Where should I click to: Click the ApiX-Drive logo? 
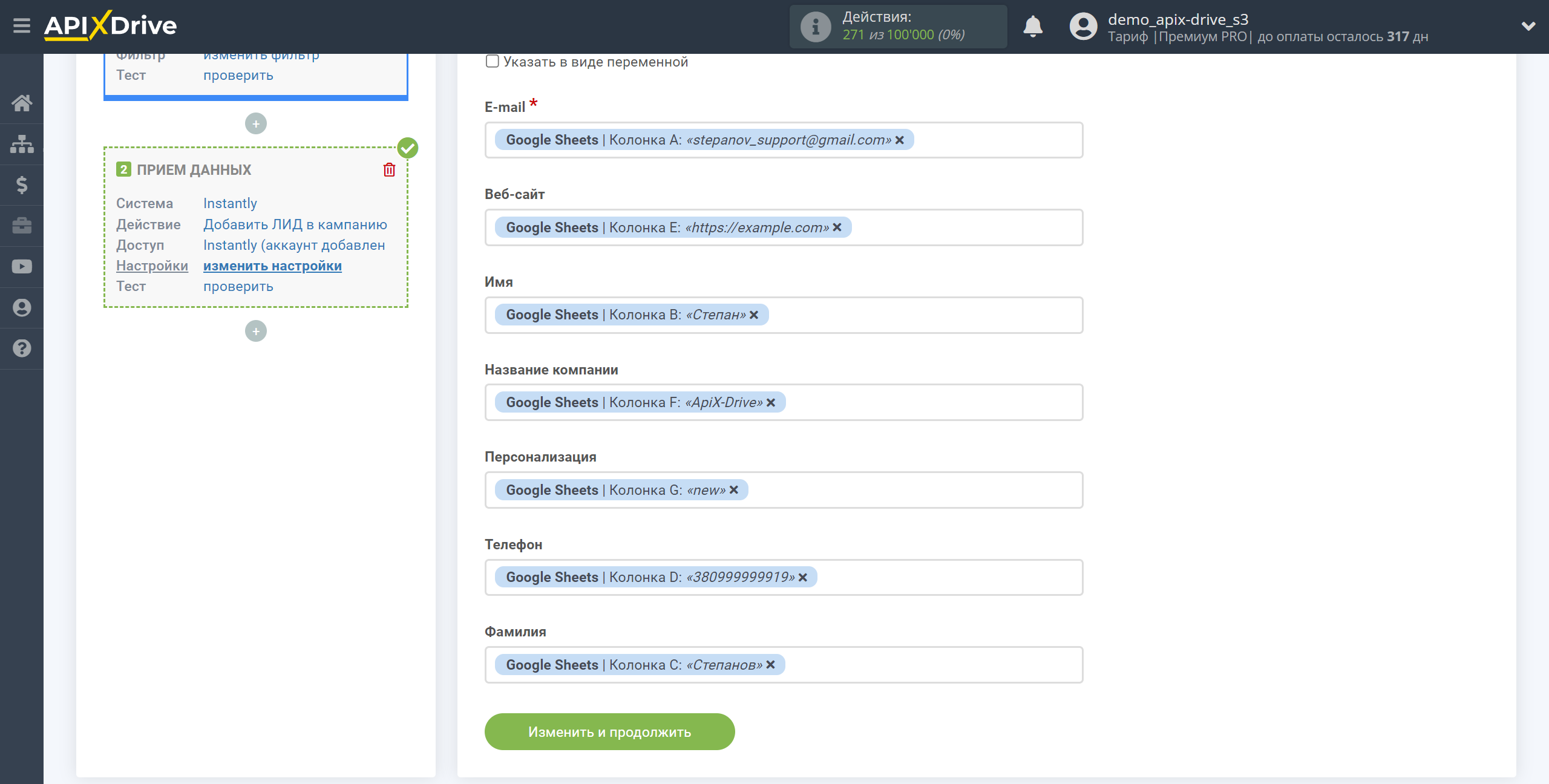[x=110, y=26]
